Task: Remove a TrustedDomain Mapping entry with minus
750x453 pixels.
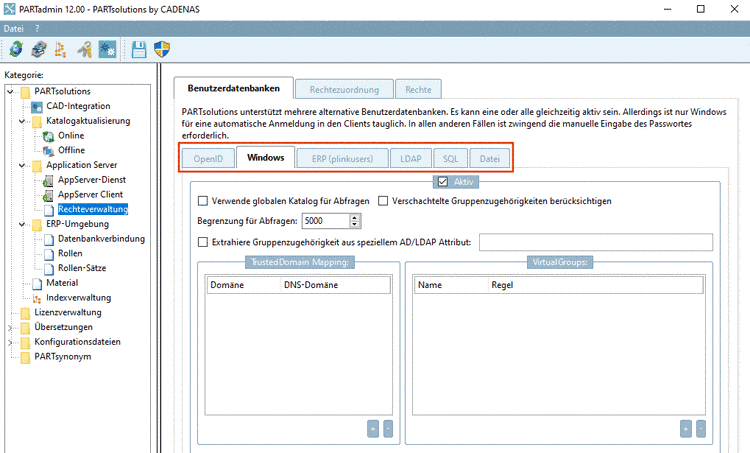Action: pos(388,429)
